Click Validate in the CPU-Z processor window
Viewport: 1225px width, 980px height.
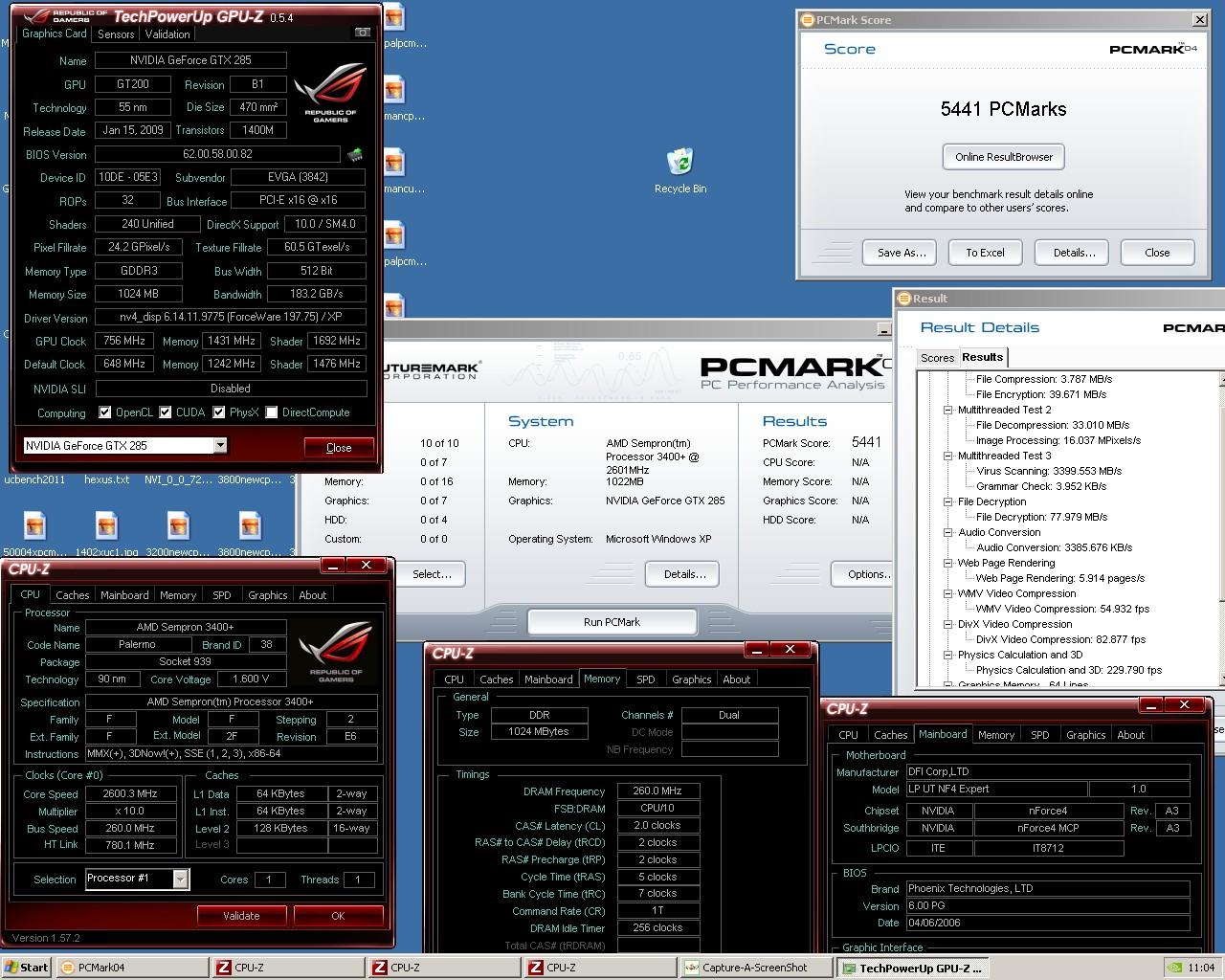(x=241, y=916)
